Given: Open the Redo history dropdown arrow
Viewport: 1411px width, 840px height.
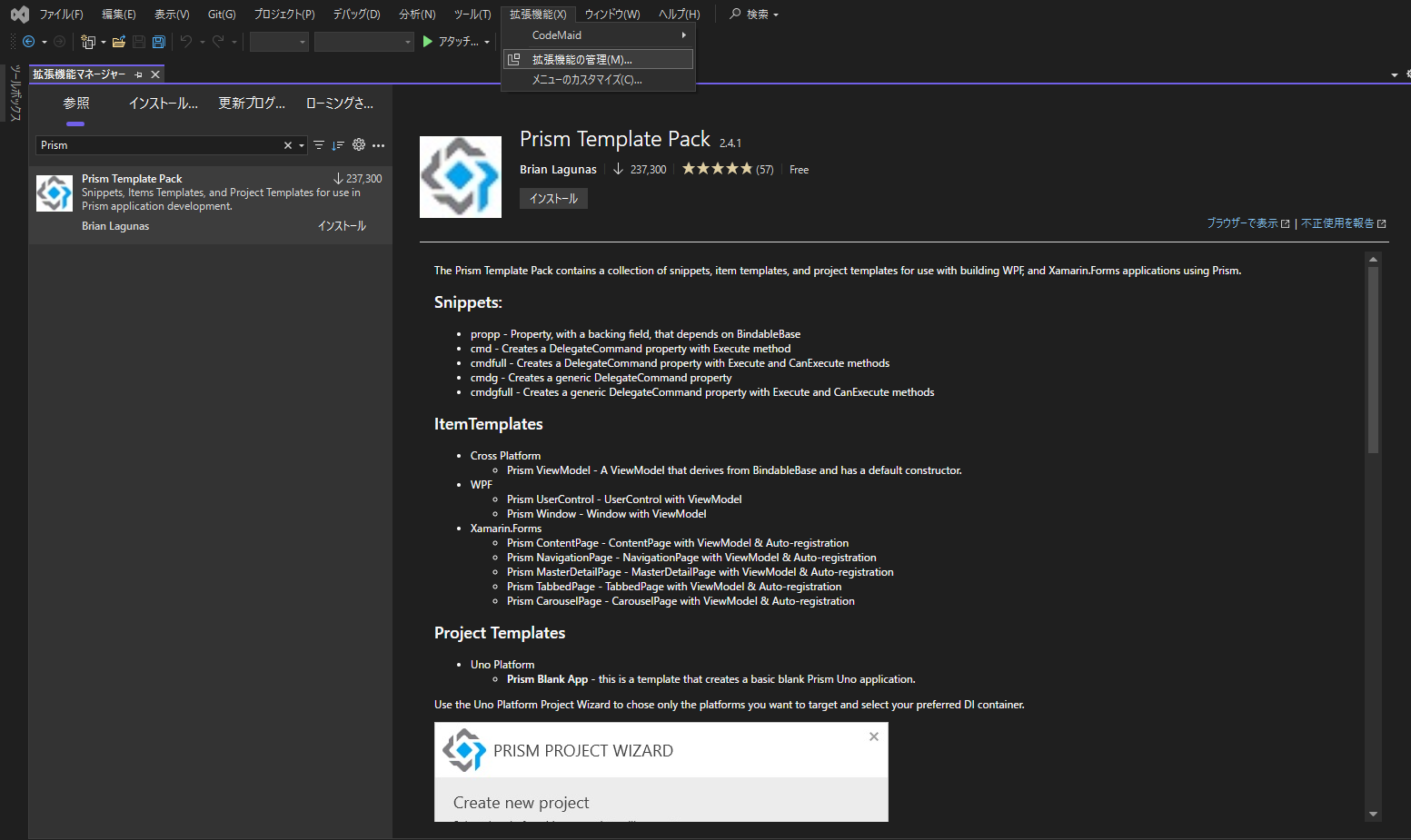Looking at the screenshot, I should click(234, 42).
